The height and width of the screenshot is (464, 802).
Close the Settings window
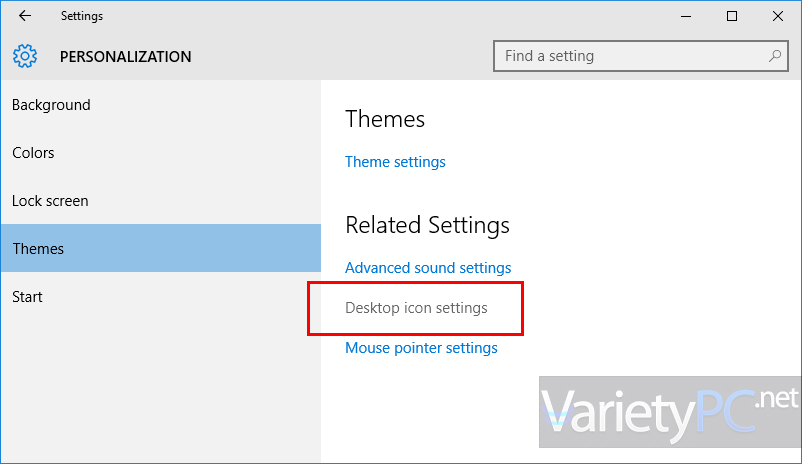pyautogui.click(x=778, y=16)
